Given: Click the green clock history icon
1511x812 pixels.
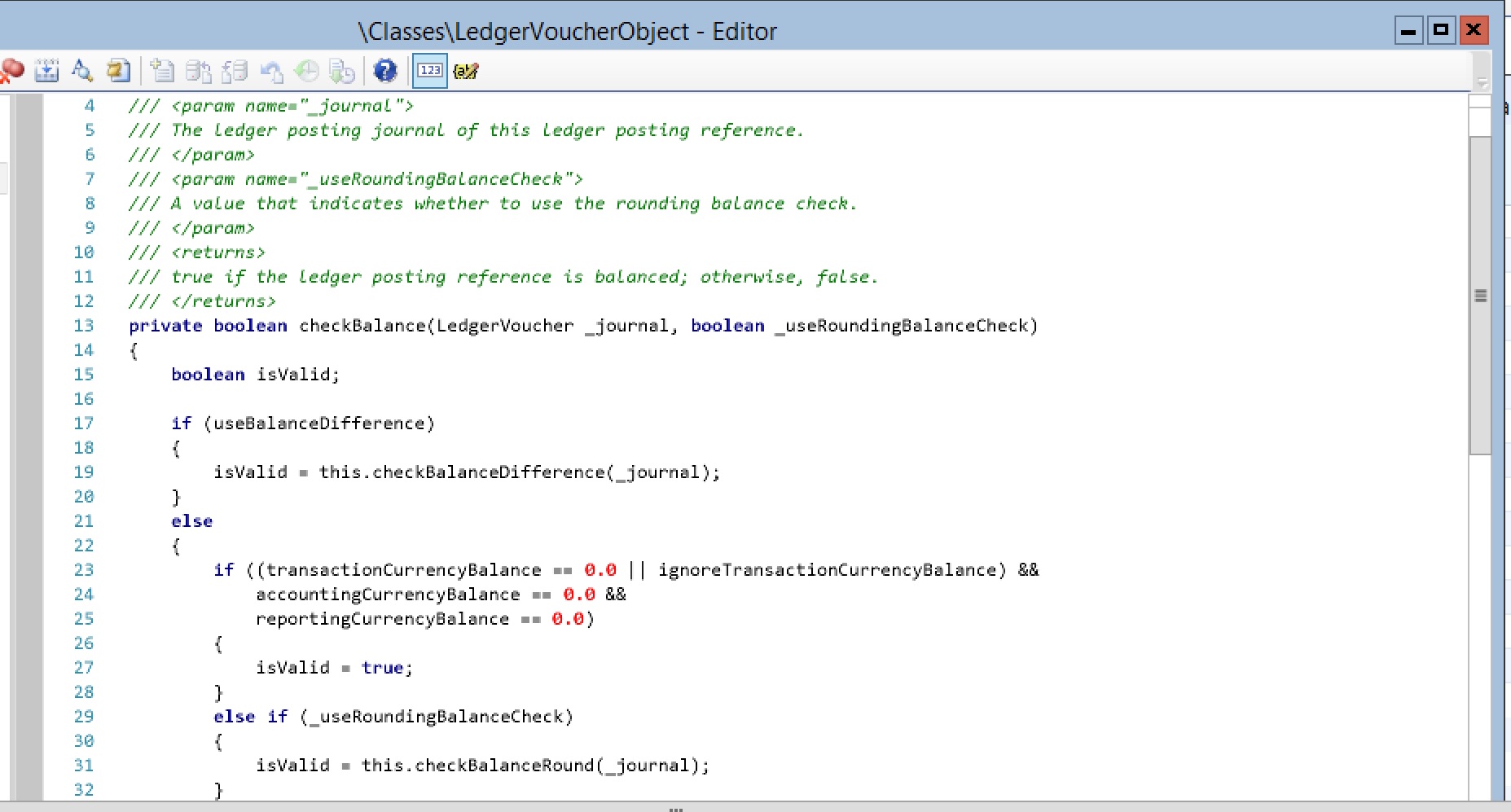Looking at the screenshot, I should pos(306,71).
